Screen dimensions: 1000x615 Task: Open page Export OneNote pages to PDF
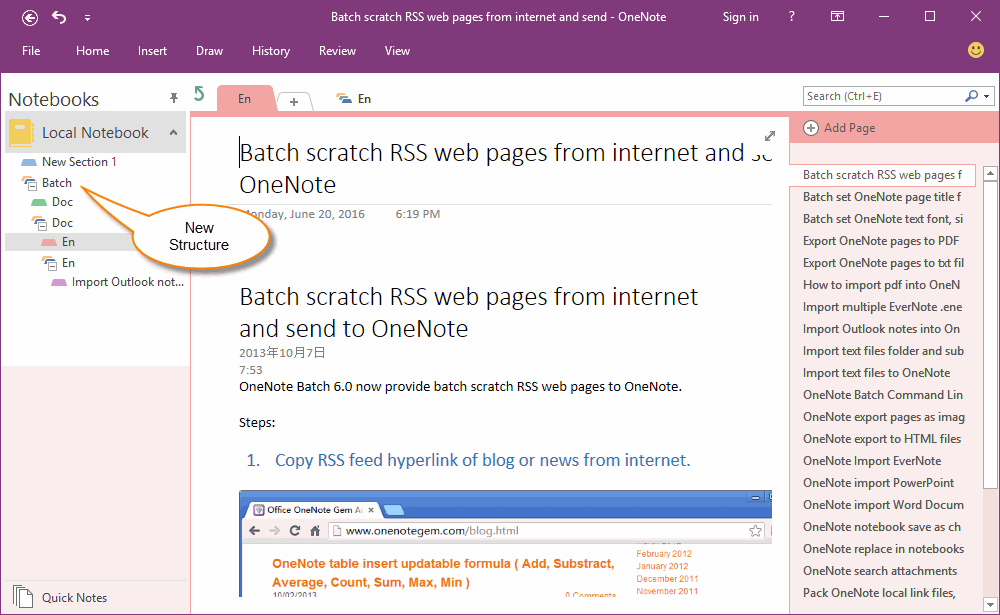click(x=882, y=241)
